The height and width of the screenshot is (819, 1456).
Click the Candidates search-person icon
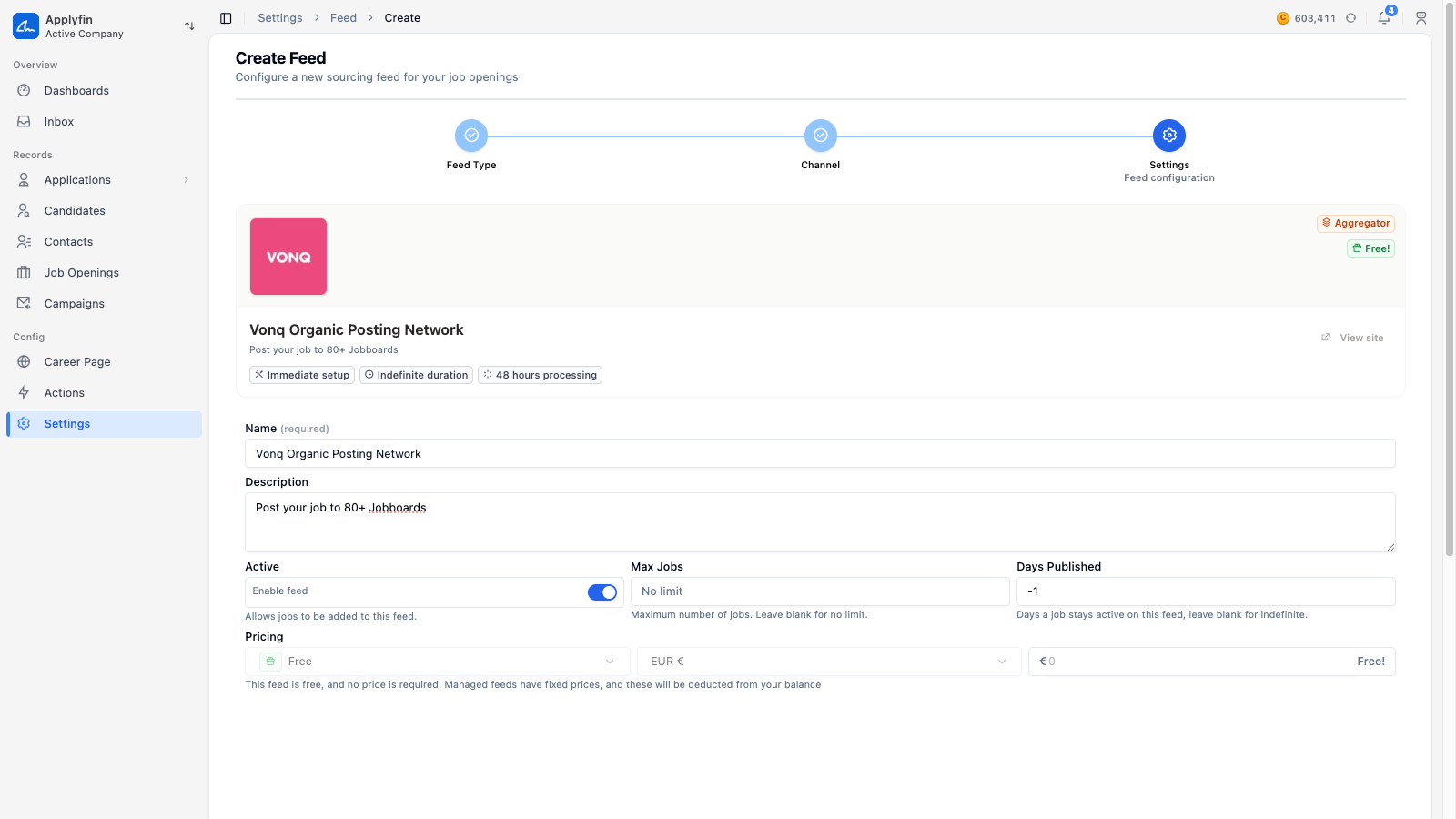pos(25,211)
